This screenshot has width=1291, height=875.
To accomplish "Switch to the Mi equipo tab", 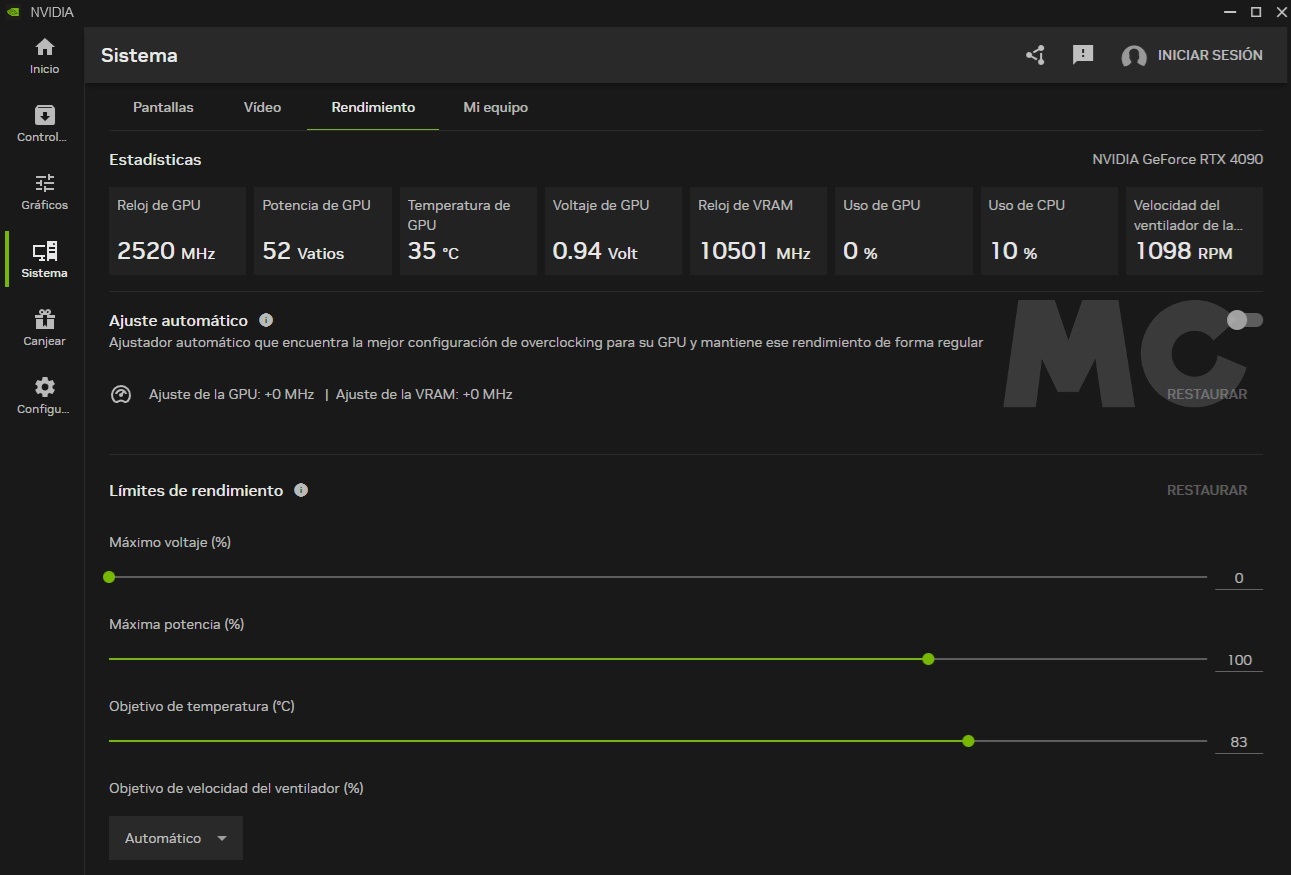I will point(495,107).
